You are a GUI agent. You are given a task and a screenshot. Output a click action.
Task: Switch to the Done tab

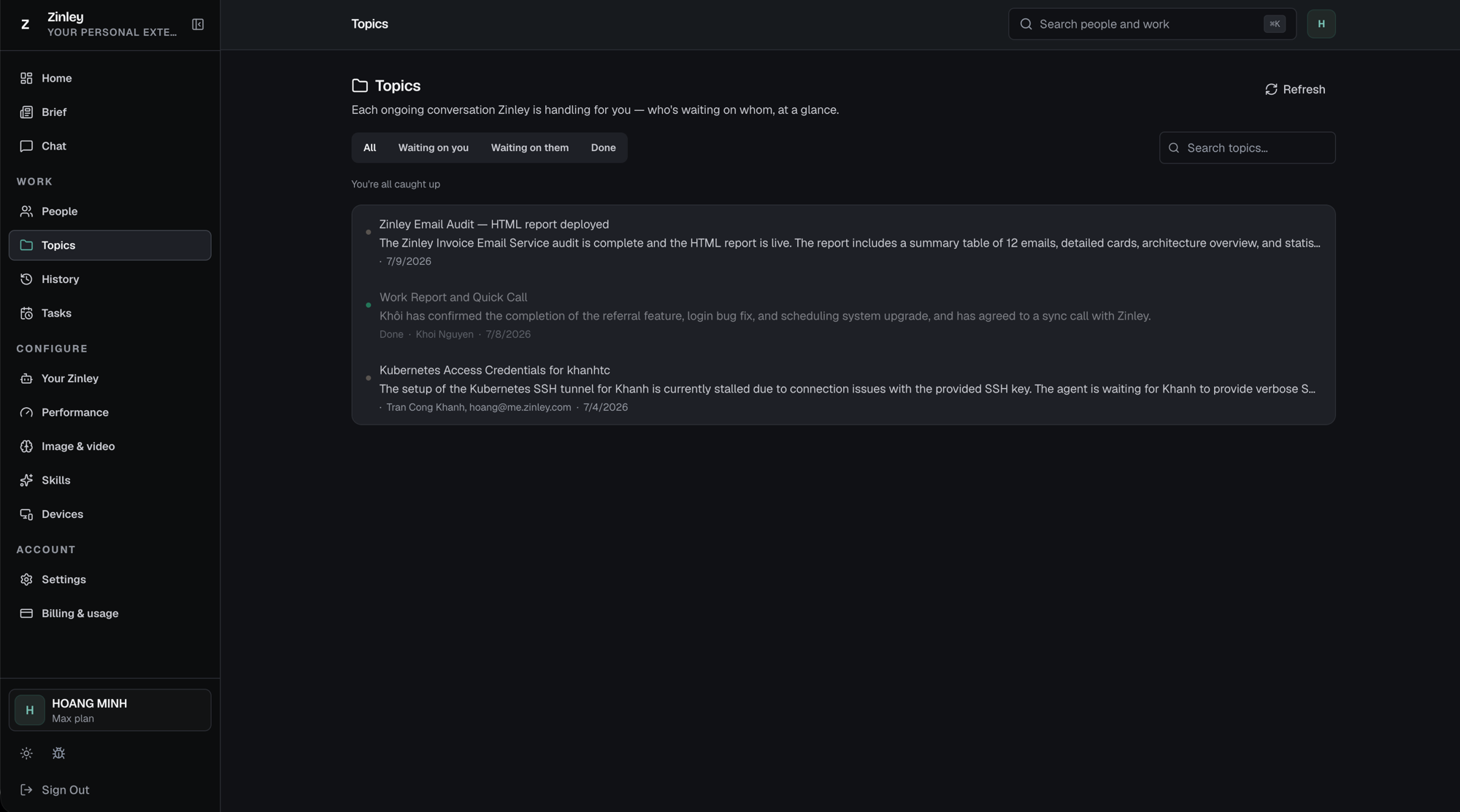[x=603, y=147]
